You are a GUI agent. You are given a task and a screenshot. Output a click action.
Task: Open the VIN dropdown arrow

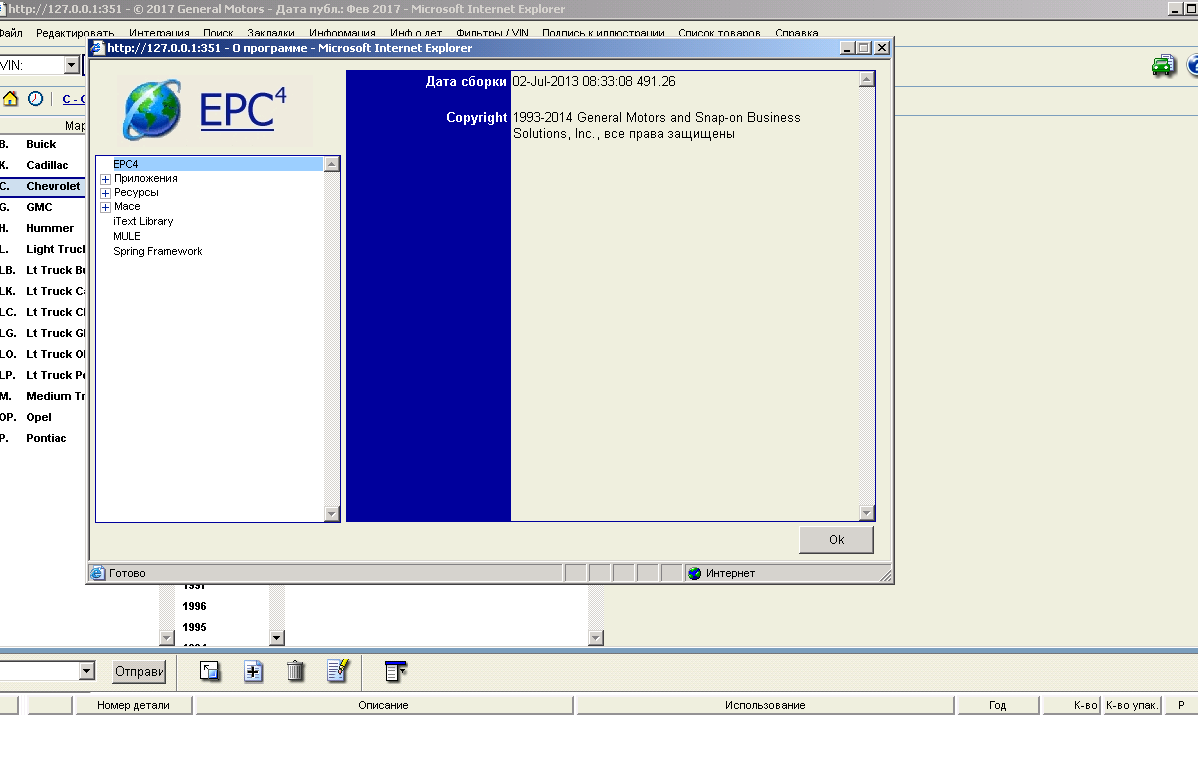pos(72,65)
